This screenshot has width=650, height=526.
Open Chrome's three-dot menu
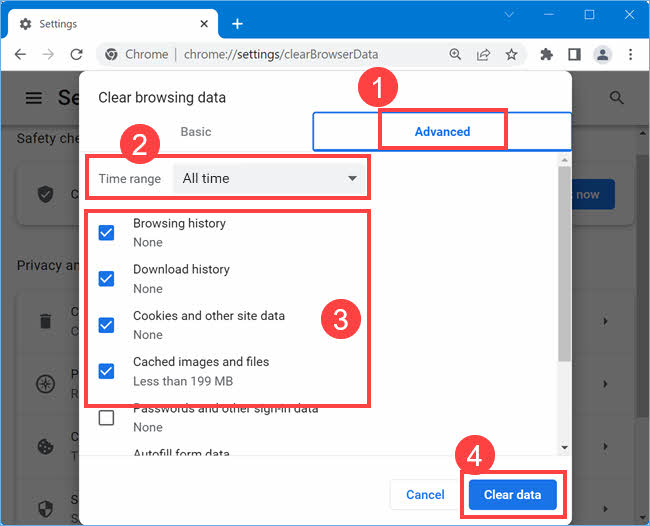(630, 54)
